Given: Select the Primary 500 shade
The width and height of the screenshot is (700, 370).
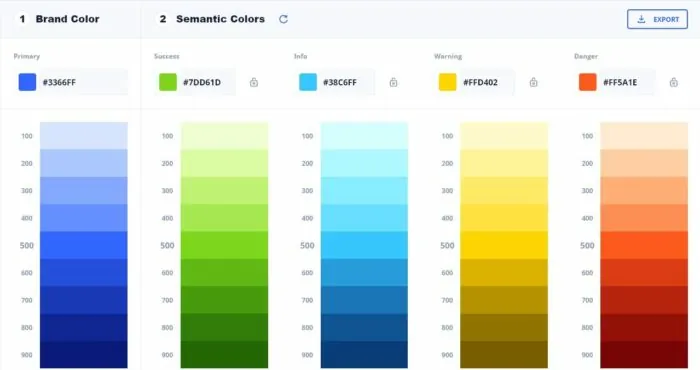Looking at the screenshot, I should coord(84,245).
